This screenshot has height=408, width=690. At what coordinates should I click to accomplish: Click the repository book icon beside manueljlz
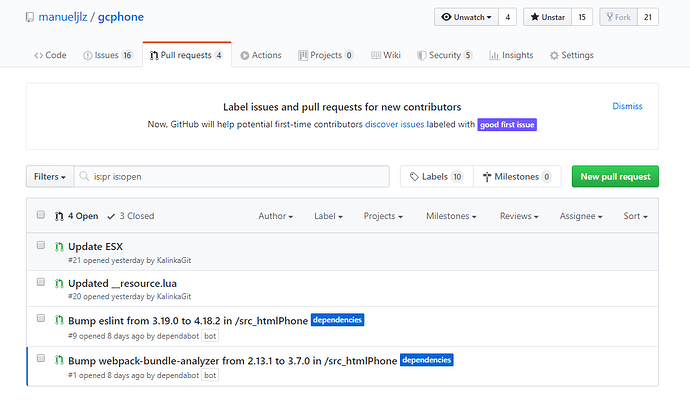pos(30,17)
